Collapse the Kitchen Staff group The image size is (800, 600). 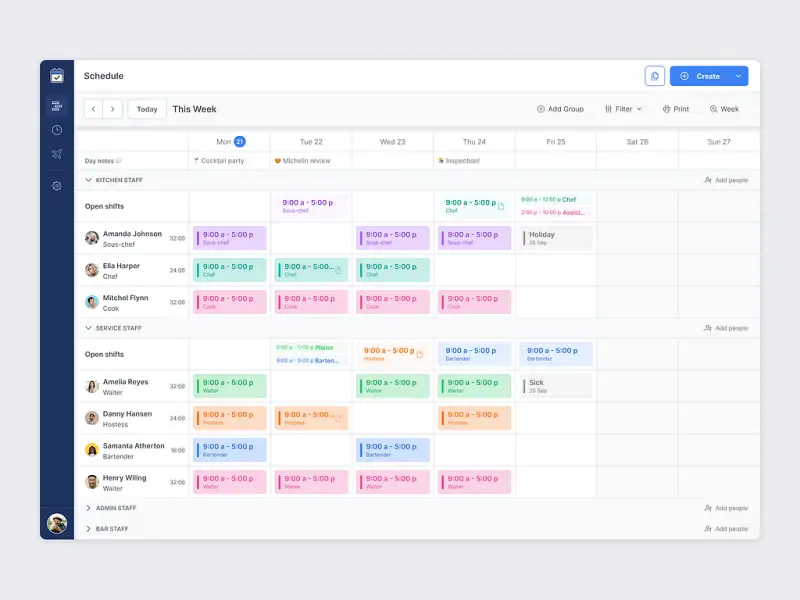tap(88, 180)
